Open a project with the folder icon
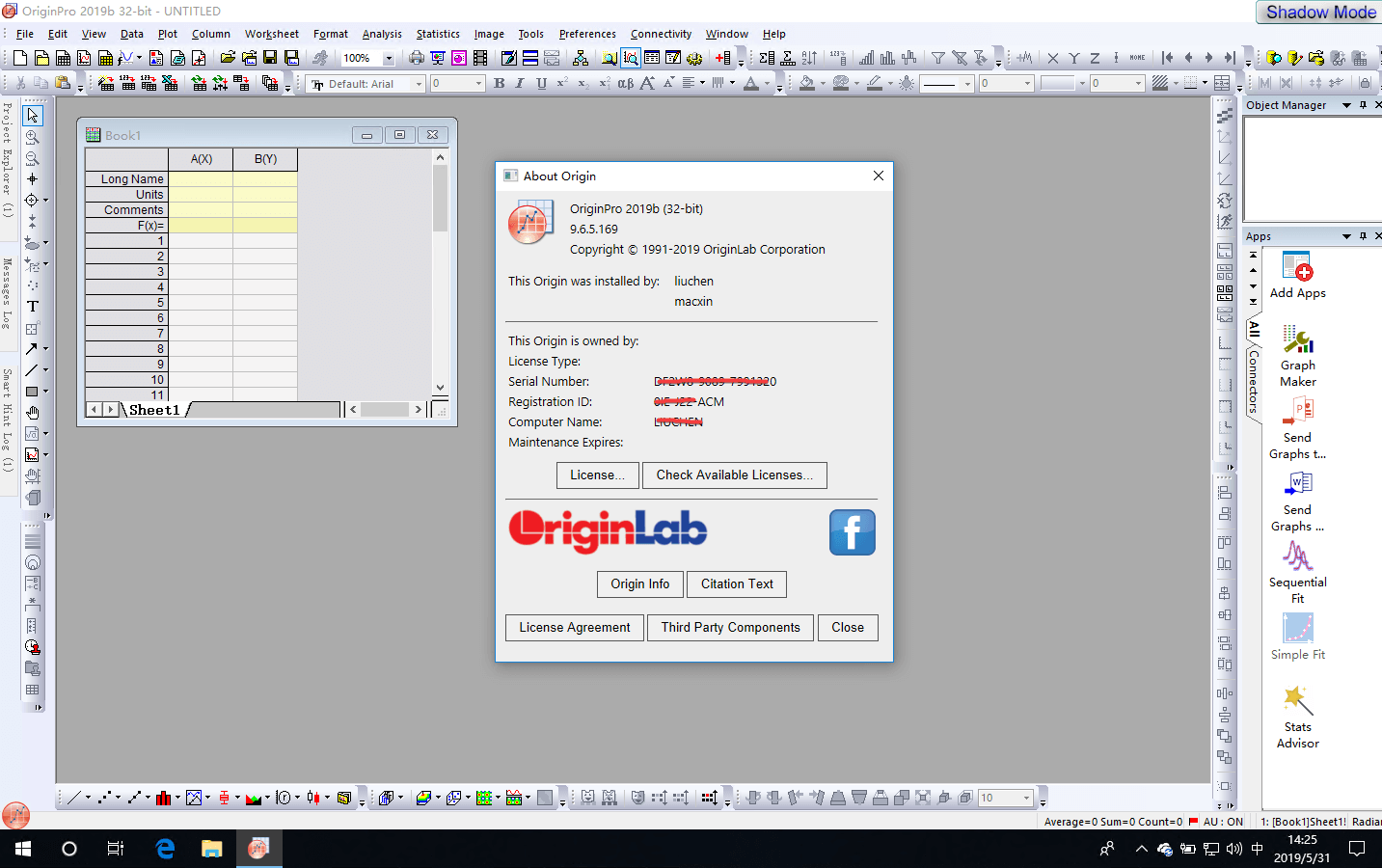 tap(228, 58)
